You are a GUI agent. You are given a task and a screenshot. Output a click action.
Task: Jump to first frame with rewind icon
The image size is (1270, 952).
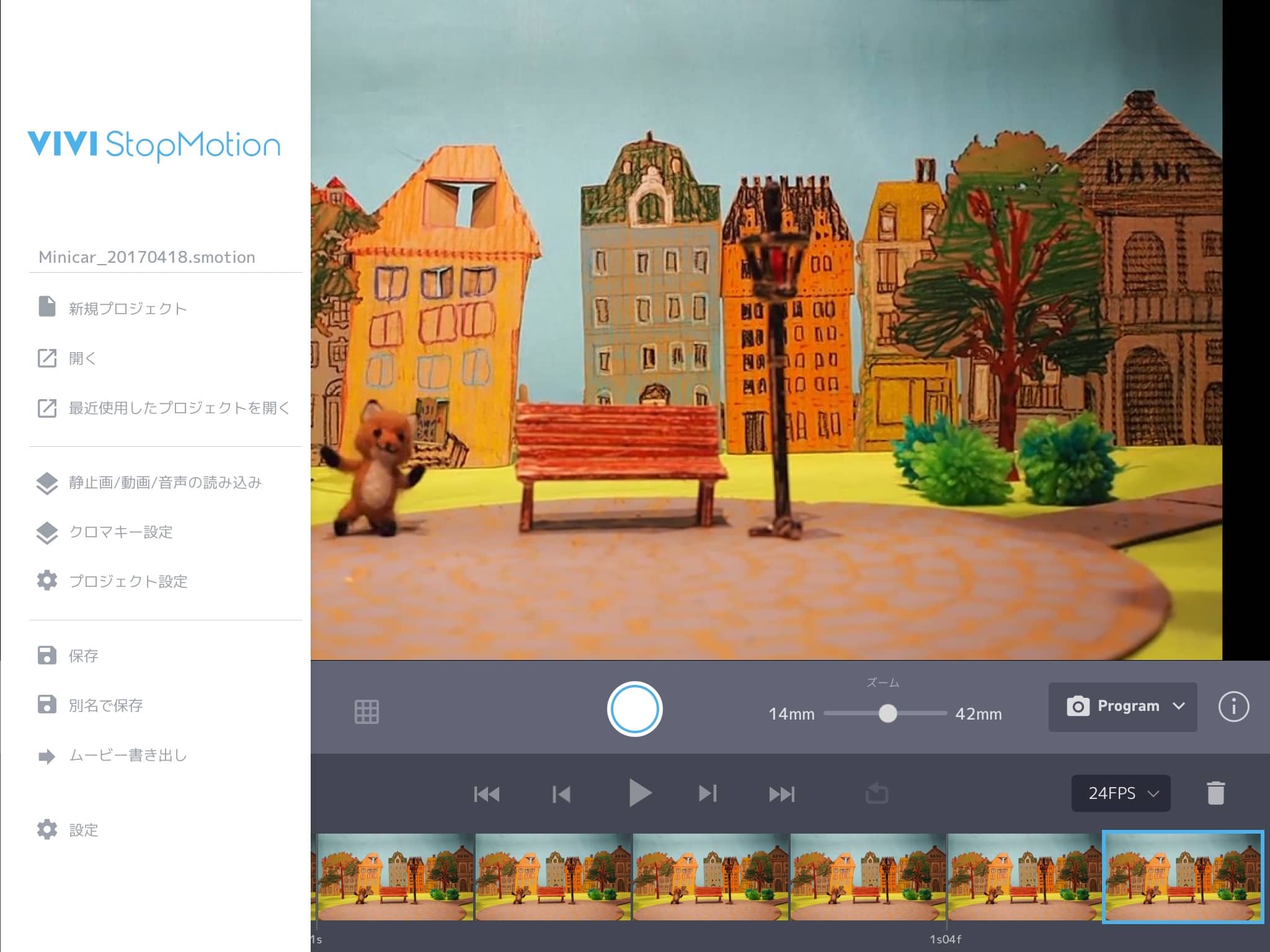pyautogui.click(x=486, y=794)
